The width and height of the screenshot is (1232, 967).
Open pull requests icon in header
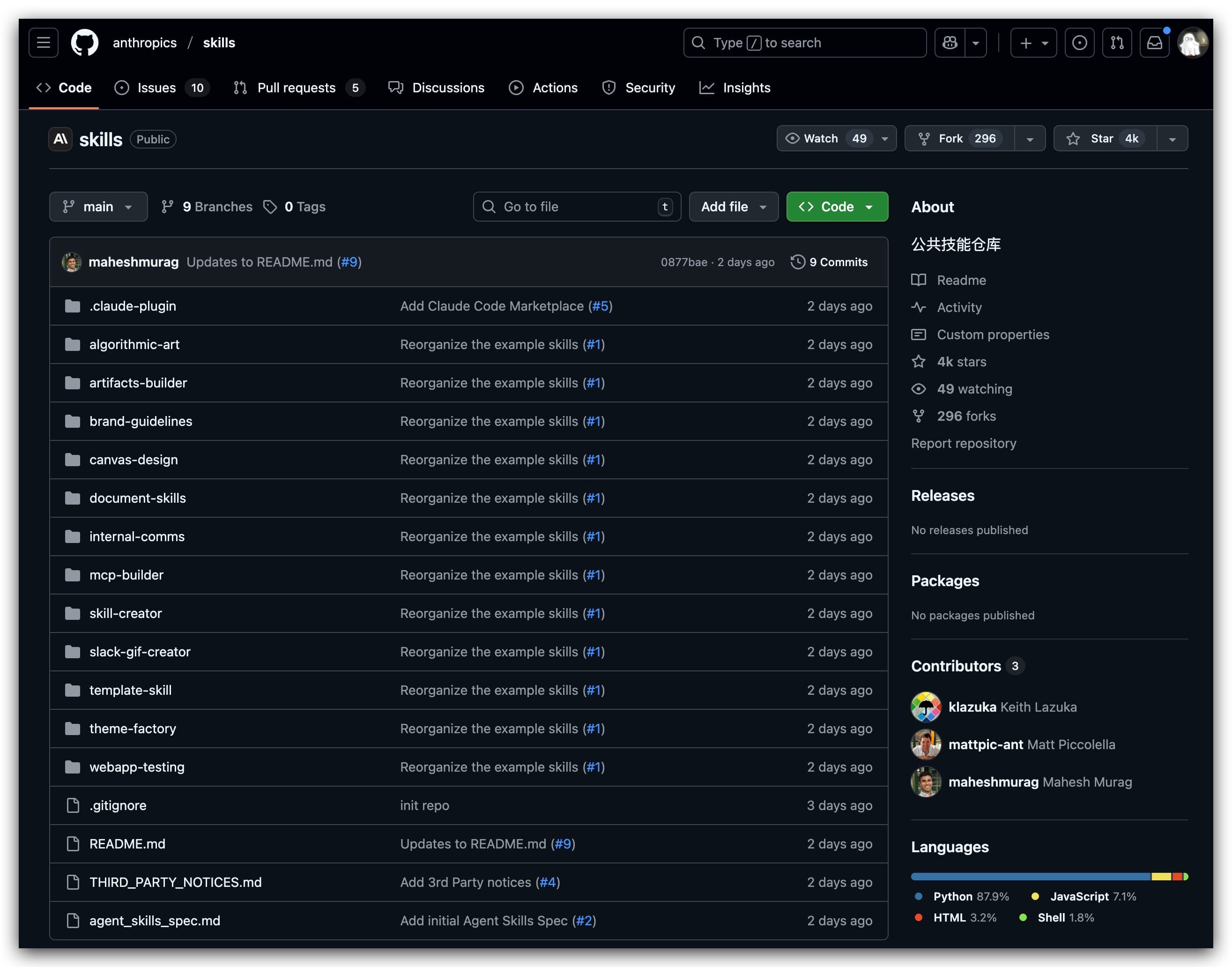click(x=1117, y=43)
